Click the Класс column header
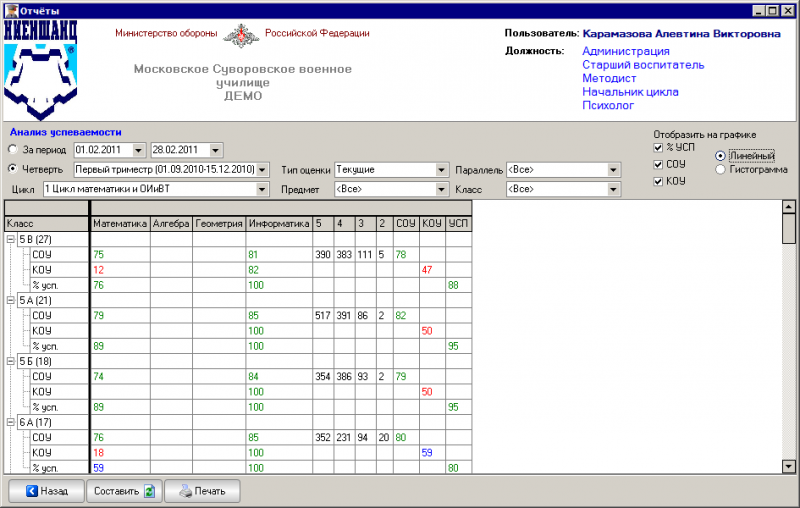 coord(46,223)
